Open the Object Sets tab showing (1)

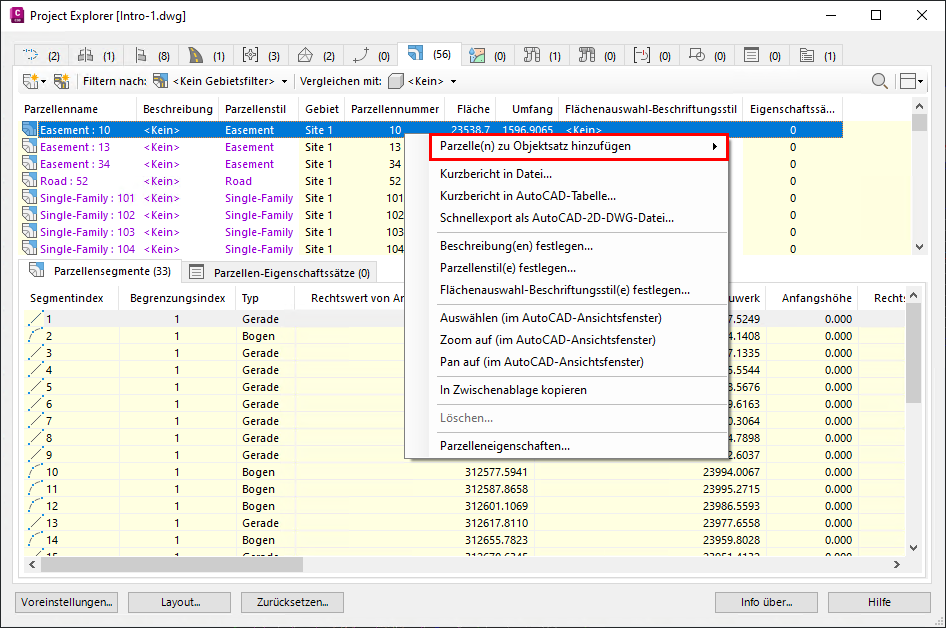[x=817, y=56]
